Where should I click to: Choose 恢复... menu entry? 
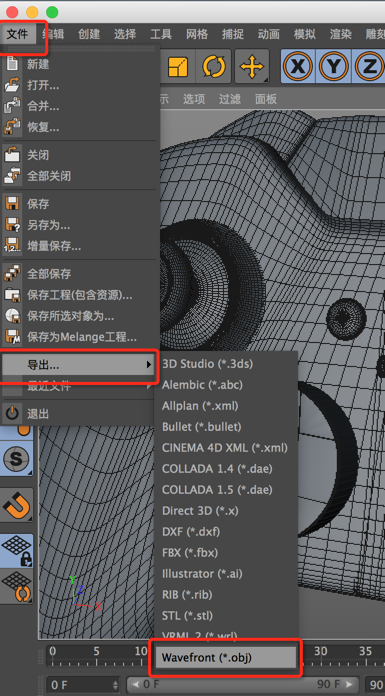point(80,128)
